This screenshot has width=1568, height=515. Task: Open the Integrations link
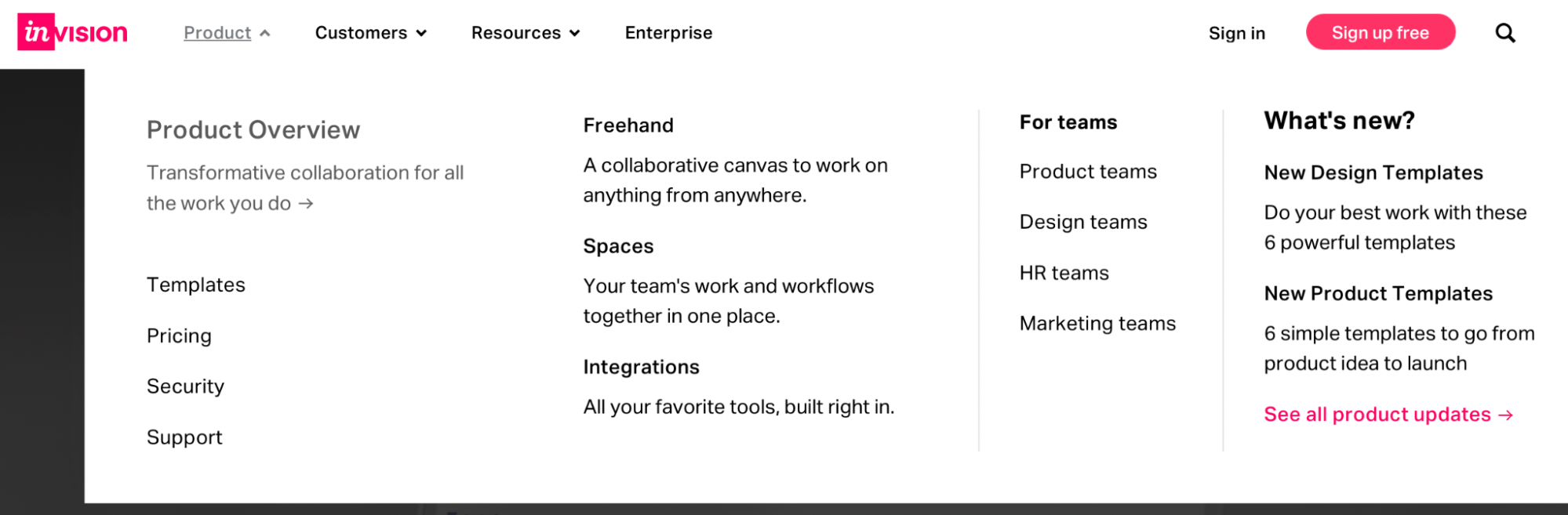coord(641,367)
